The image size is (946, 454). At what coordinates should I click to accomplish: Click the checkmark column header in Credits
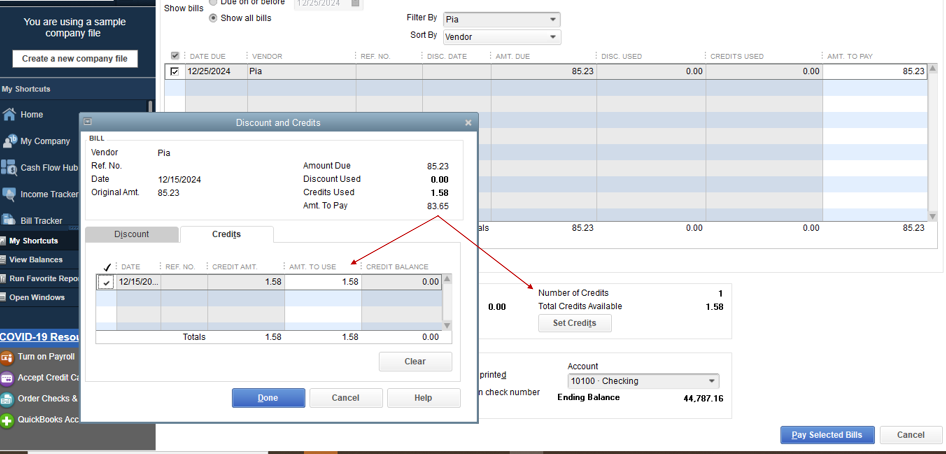pos(107,266)
